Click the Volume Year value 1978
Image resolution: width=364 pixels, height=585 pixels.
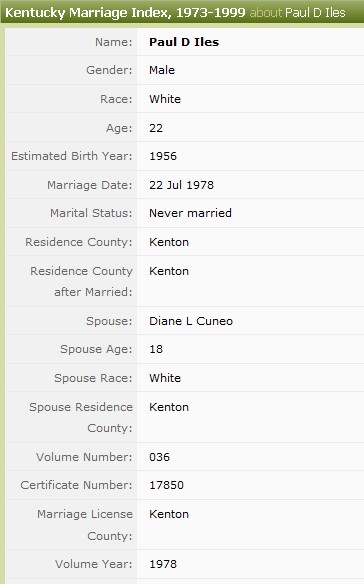tap(163, 564)
